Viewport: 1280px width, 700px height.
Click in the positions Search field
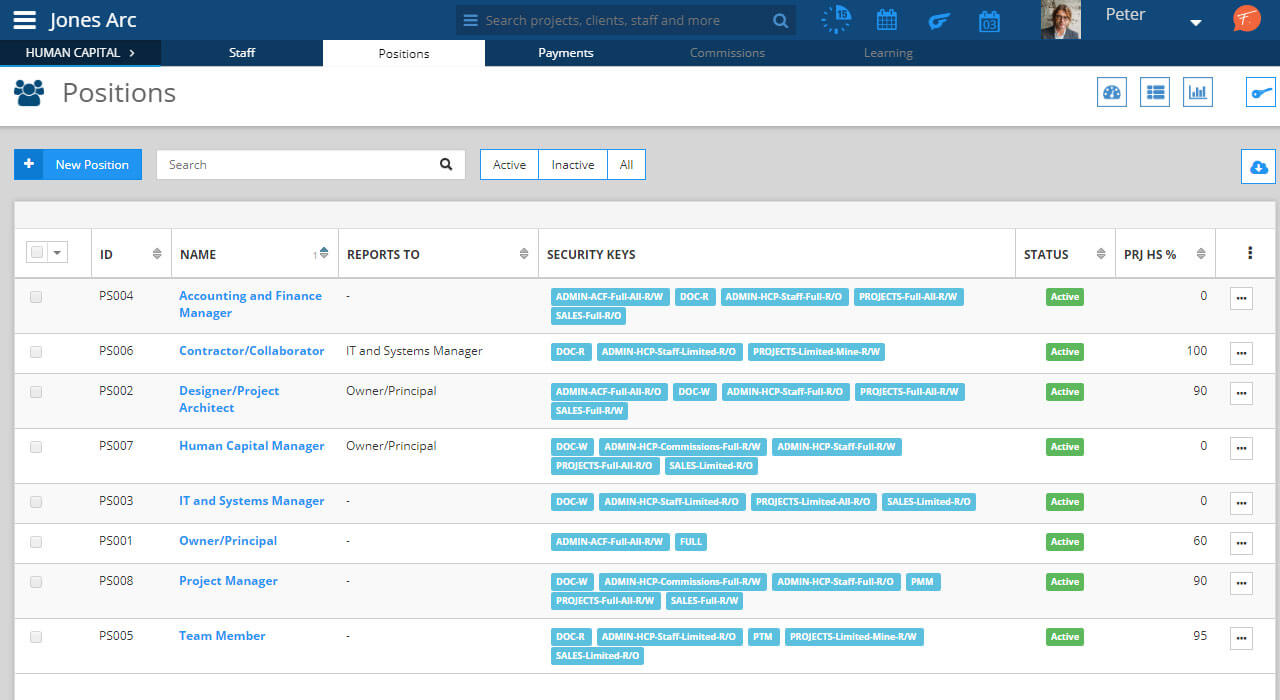[298, 165]
